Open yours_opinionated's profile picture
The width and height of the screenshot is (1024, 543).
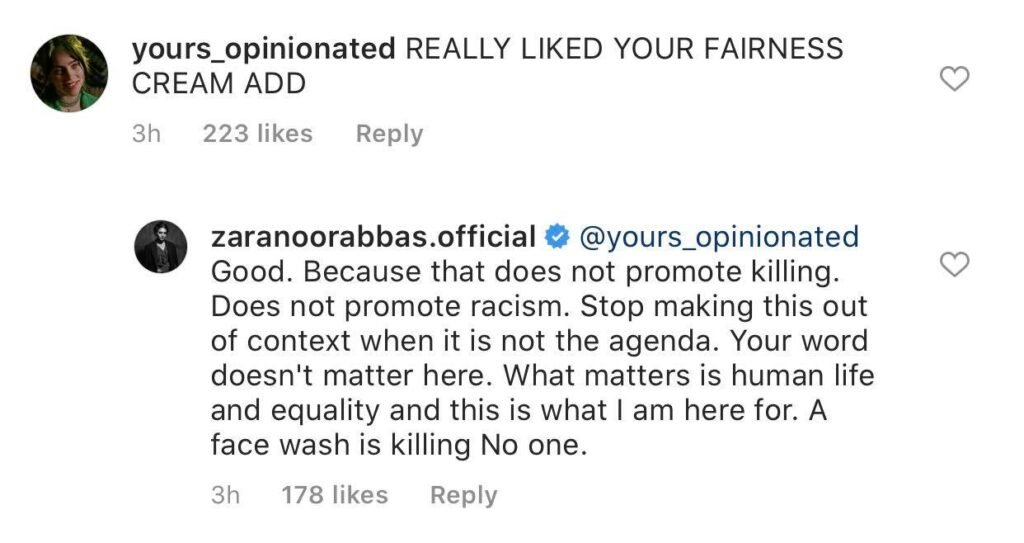coord(70,73)
